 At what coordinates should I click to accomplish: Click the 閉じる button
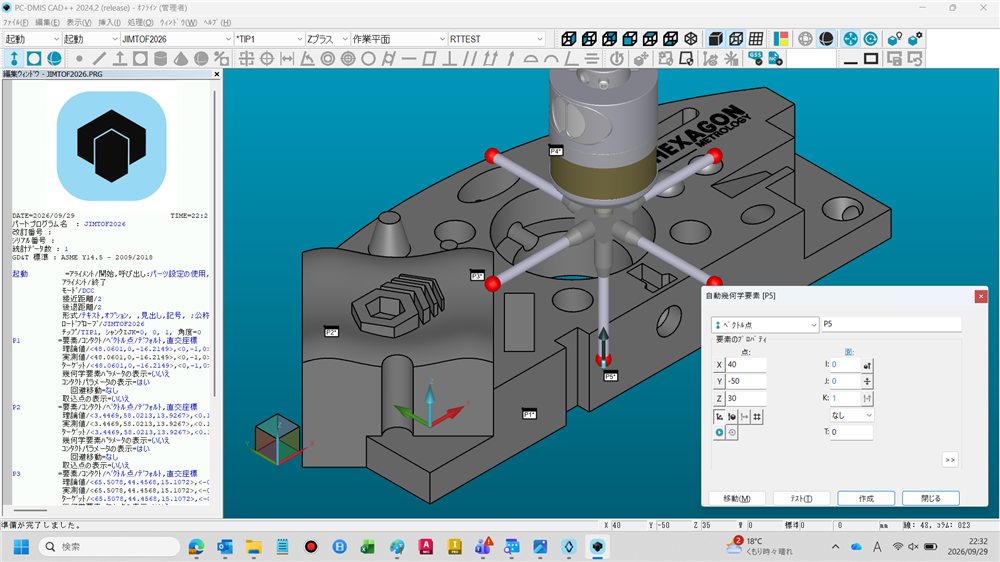point(930,498)
